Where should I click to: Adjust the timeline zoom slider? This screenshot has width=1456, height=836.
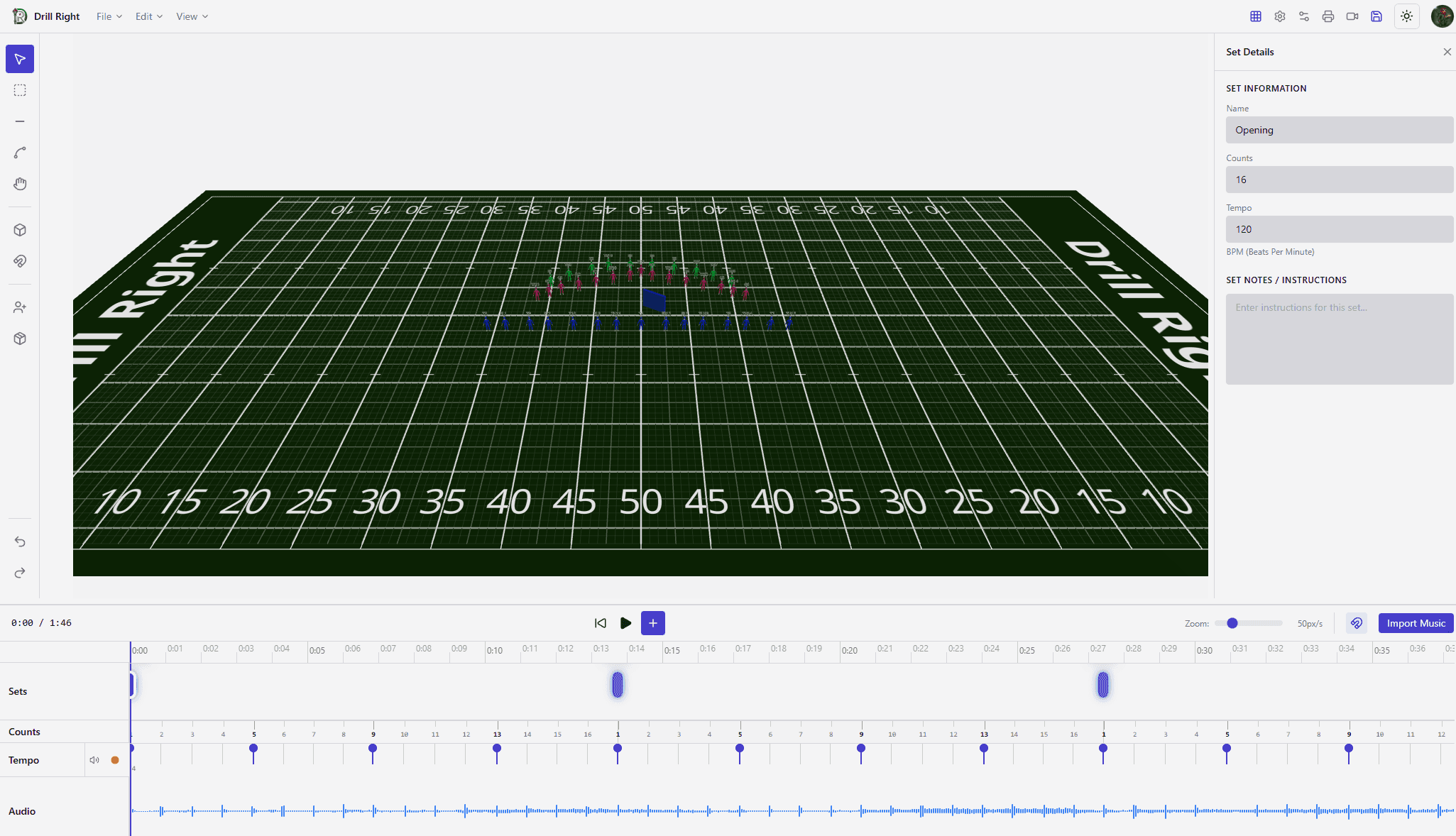click(1232, 623)
